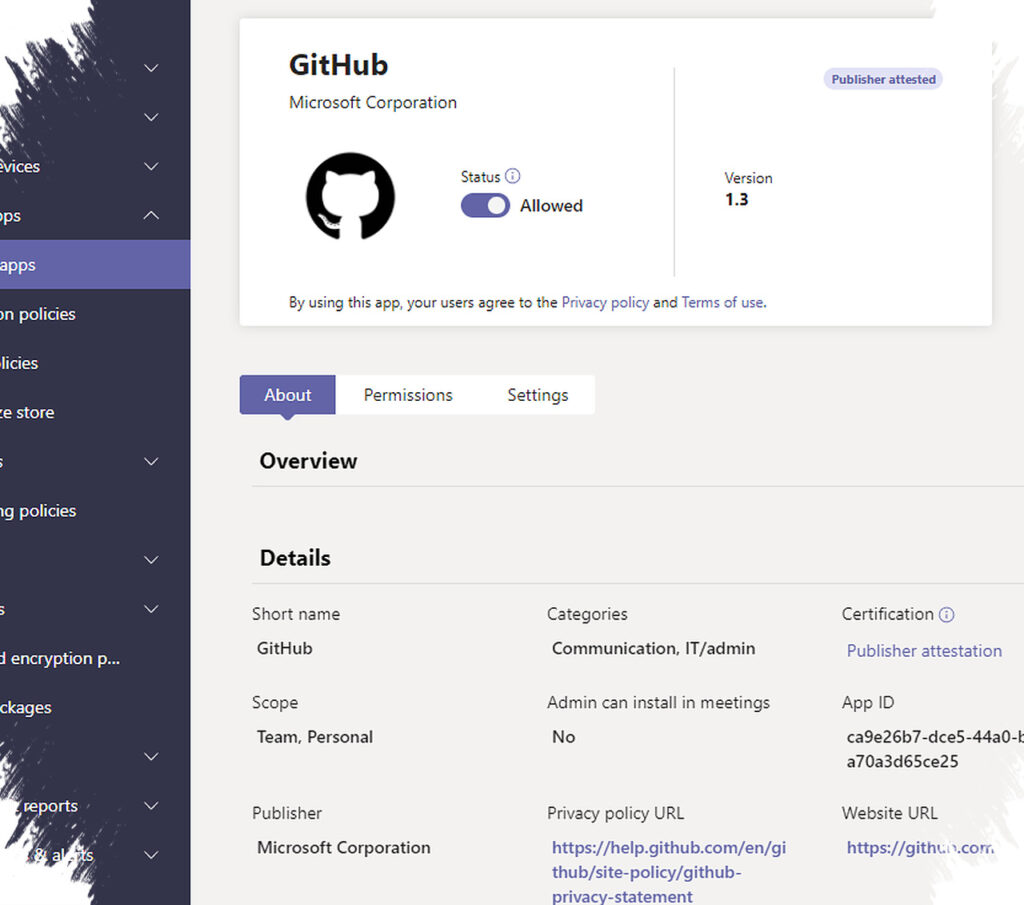Open the Publisher attestation link
The image size is (1024, 905).
(923, 650)
